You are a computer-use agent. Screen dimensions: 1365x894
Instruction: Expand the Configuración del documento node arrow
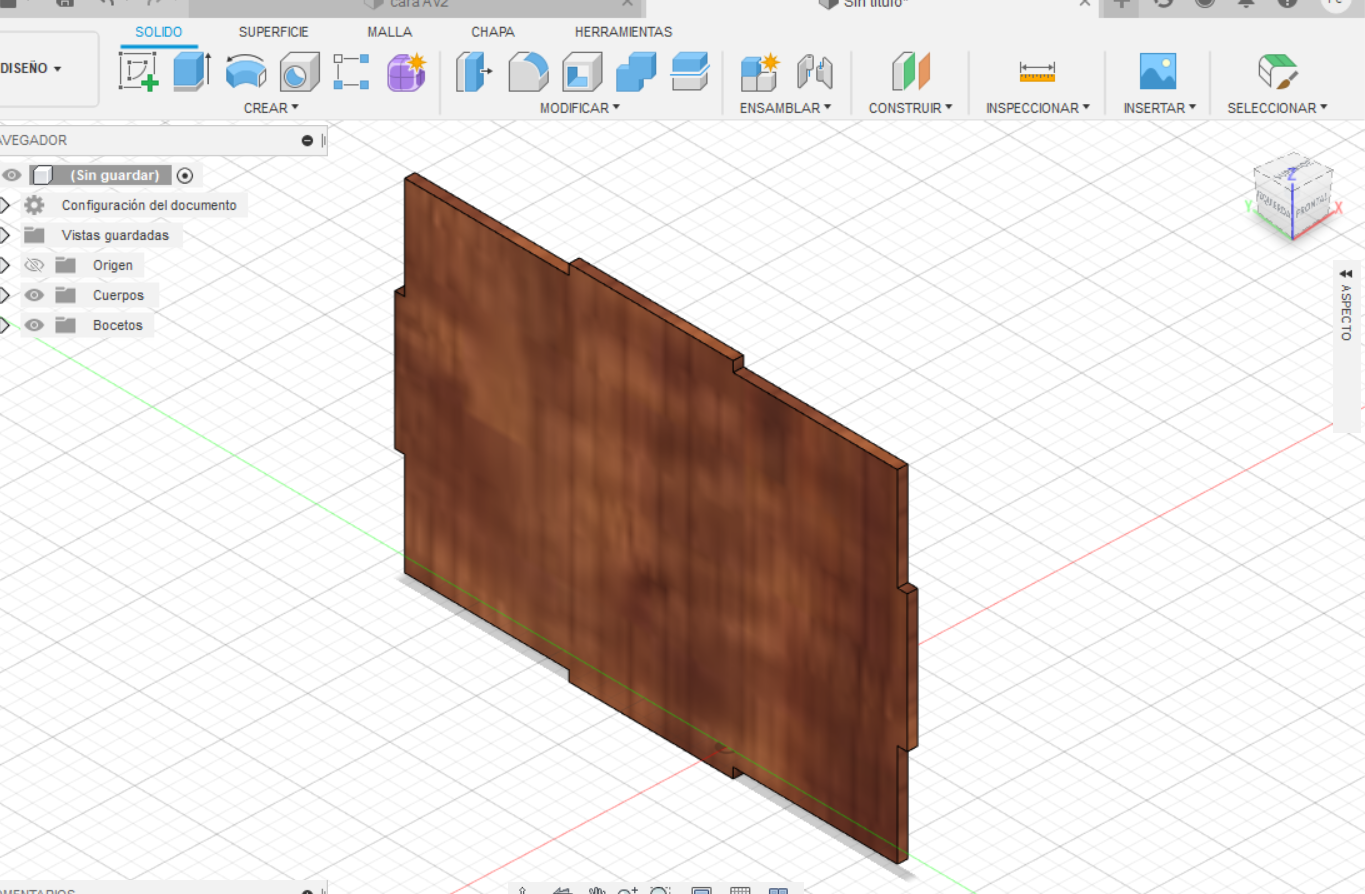[x=4, y=205]
